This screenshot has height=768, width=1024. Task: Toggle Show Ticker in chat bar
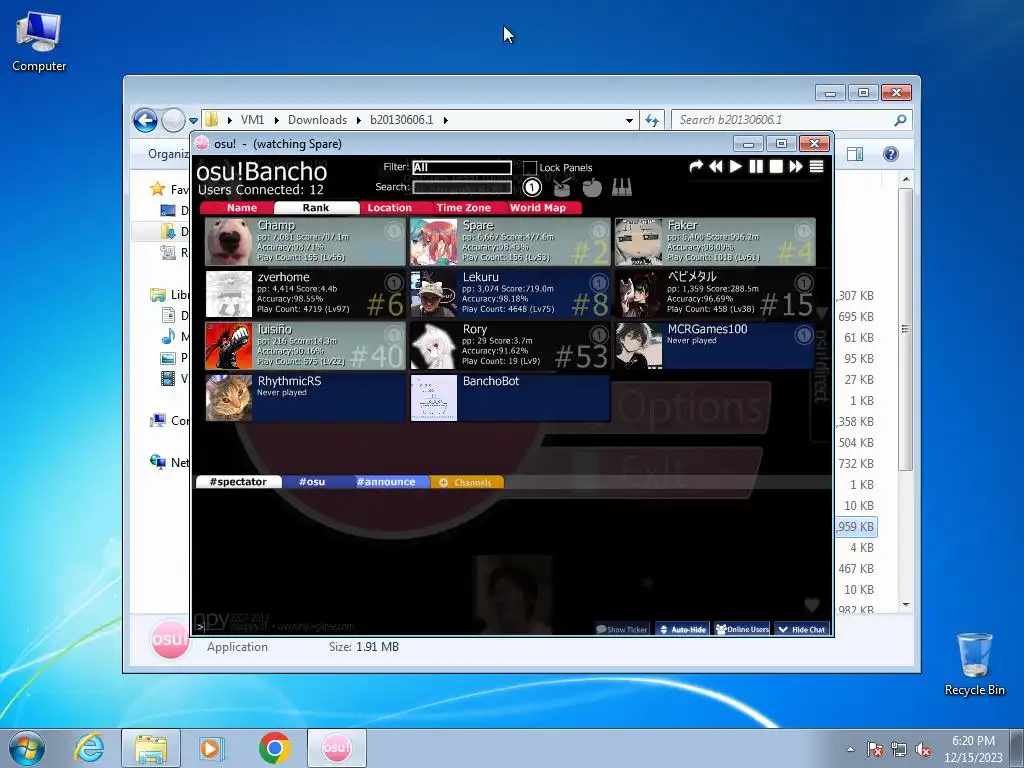coord(621,630)
